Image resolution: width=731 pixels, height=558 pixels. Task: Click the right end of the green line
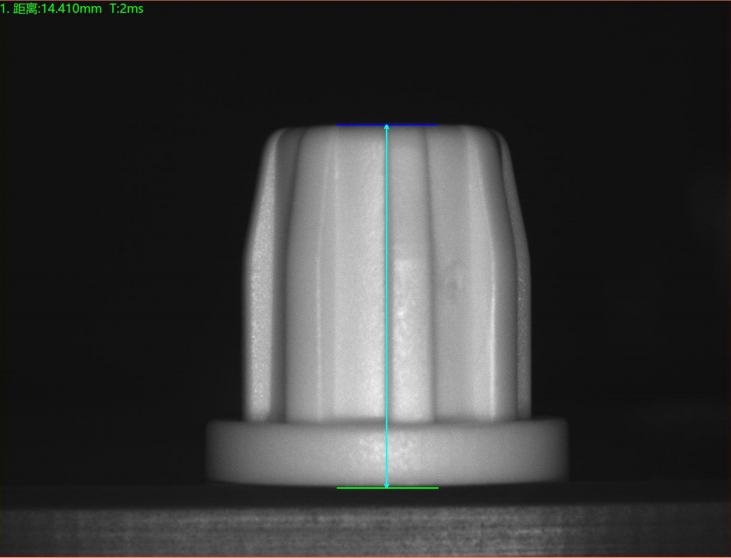[437, 488]
